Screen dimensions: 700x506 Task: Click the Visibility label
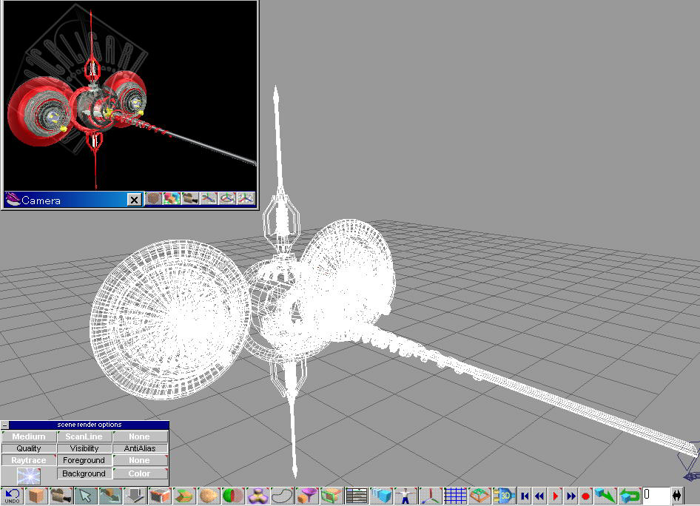pyautogui.click(x=84, y=448)
